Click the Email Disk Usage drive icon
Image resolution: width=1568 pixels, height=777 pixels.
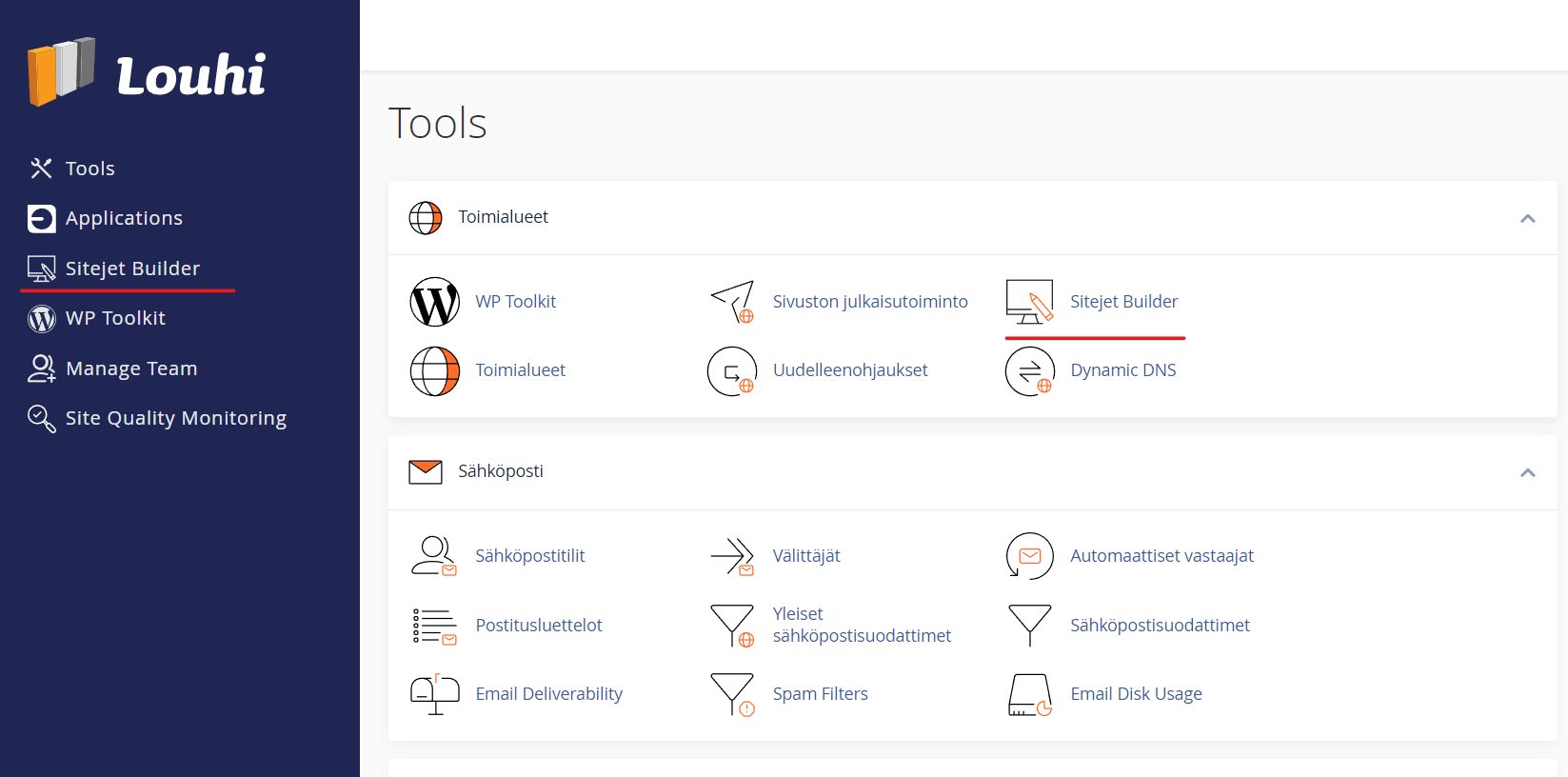(1029, 694)
